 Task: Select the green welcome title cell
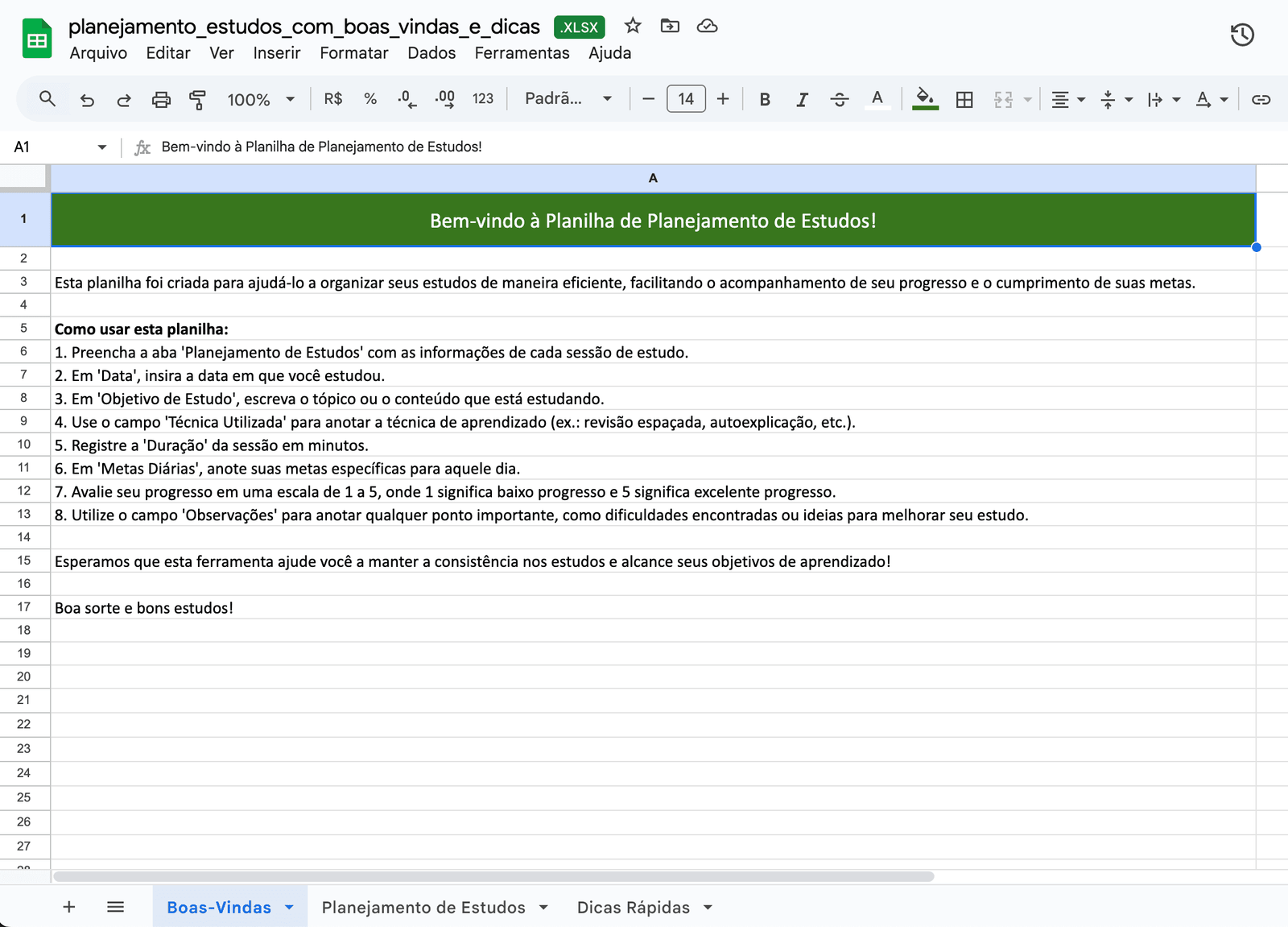[653, 220]
